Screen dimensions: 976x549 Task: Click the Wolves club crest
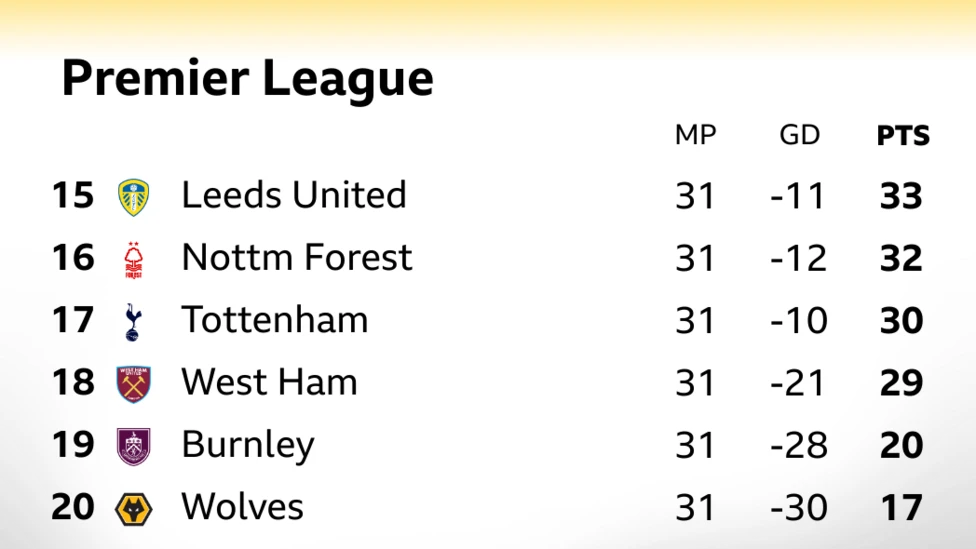134,509
